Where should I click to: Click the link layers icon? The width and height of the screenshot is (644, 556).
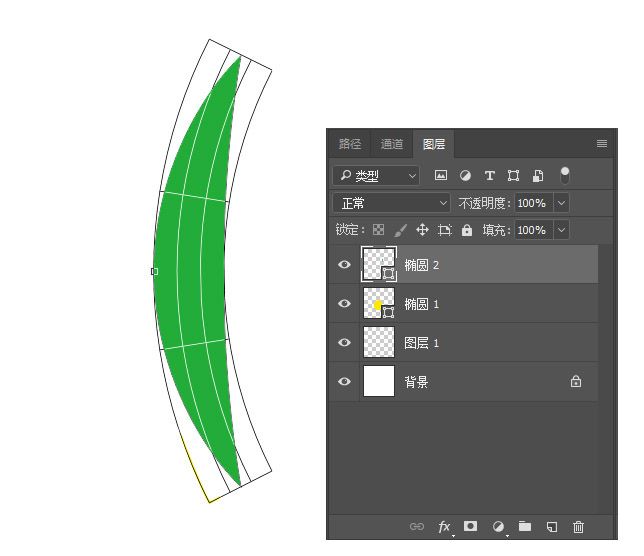point(416,526)
